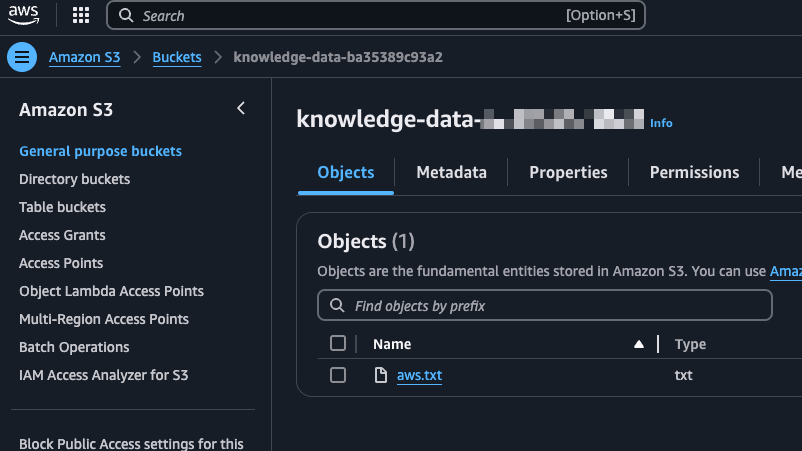Image resolution: width=802 pixels, height=451 pixels.
Task: Click the knowledge-data breadcrumb text
Action: click(338, 57)
